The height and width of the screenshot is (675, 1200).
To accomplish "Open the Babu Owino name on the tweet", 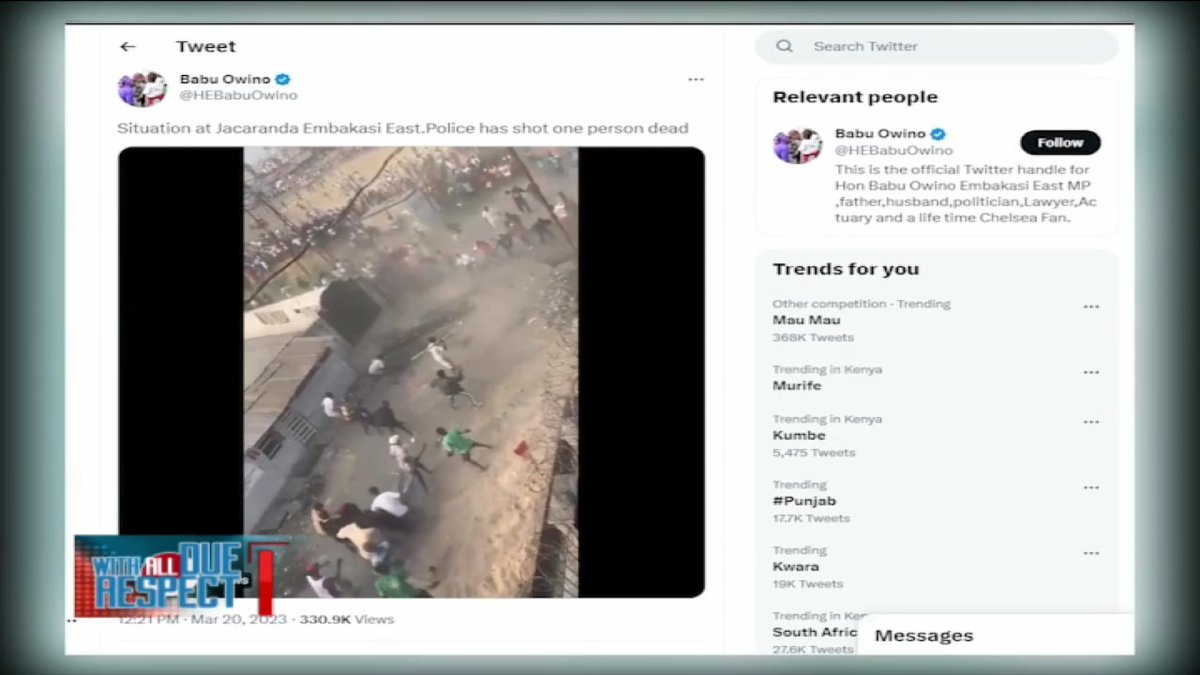I will tap(226, 79).
